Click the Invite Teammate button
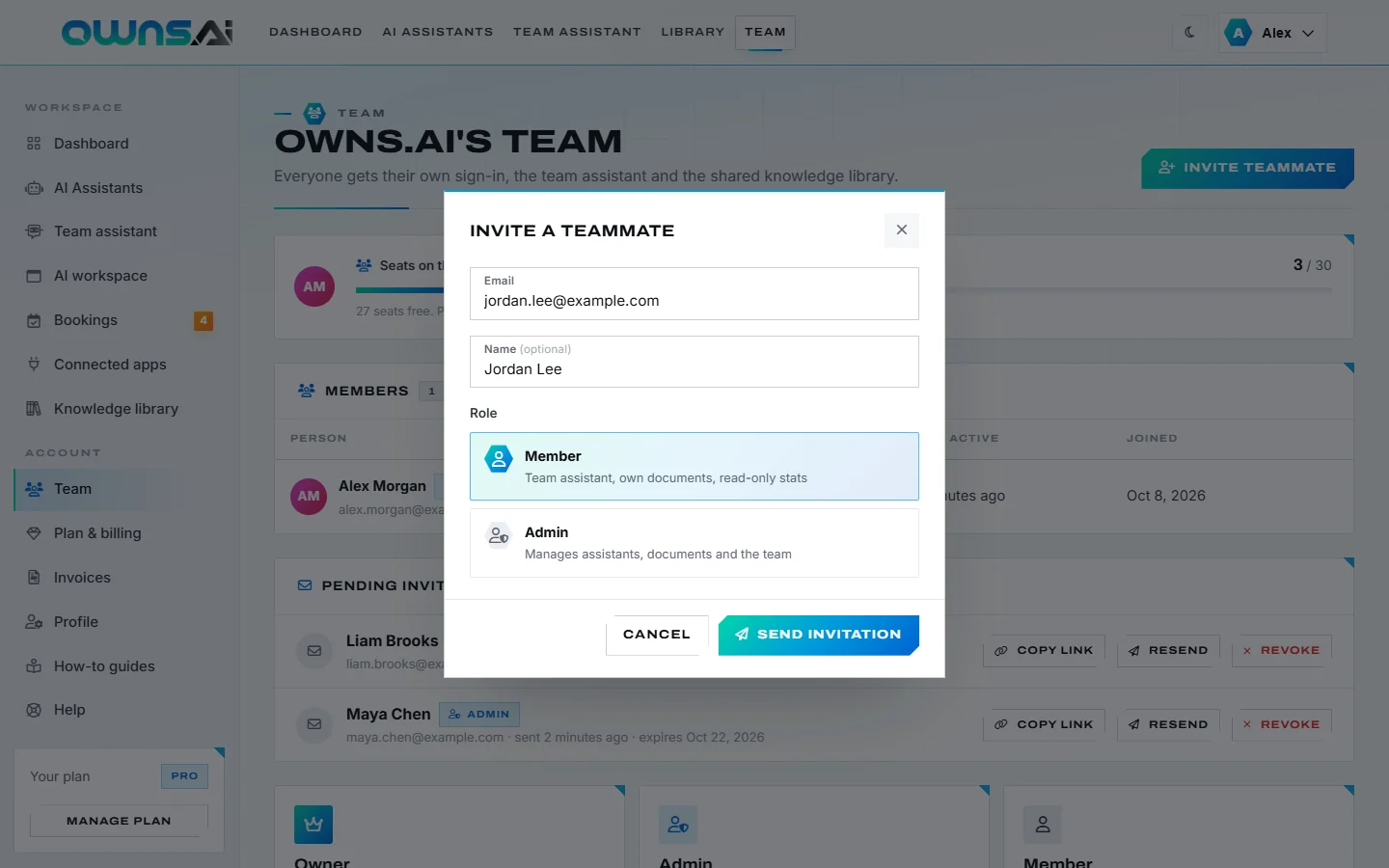Screen dimensions: 1389x868 click(1248, 168)
